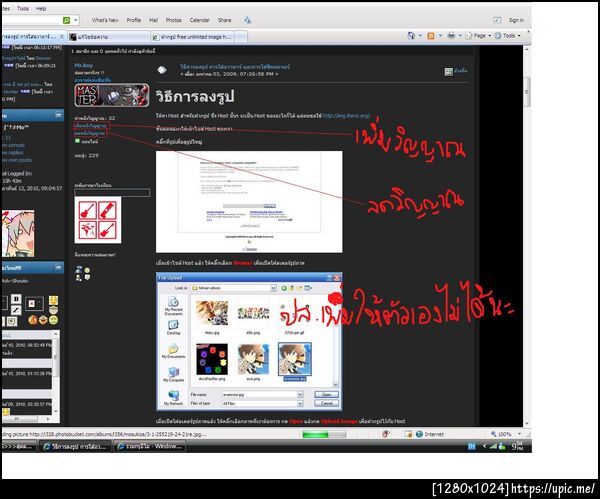Open the shoutbox color picker box
Screen dimensions: 600x499
[34, 304]
